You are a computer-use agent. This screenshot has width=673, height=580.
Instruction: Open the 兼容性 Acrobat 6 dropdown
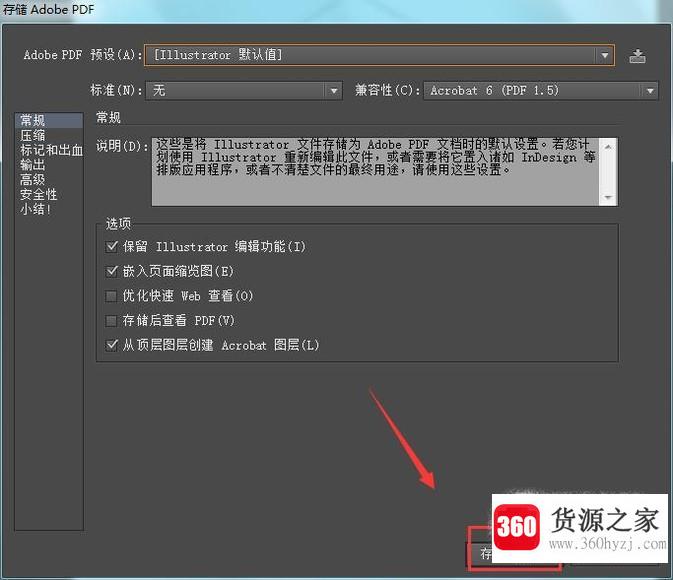tap(540, 91)
